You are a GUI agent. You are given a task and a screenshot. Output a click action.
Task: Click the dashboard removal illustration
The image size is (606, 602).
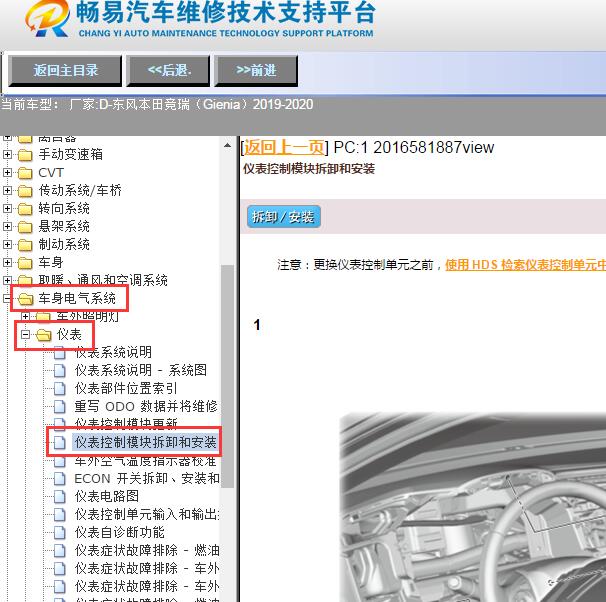coord(473,507)
